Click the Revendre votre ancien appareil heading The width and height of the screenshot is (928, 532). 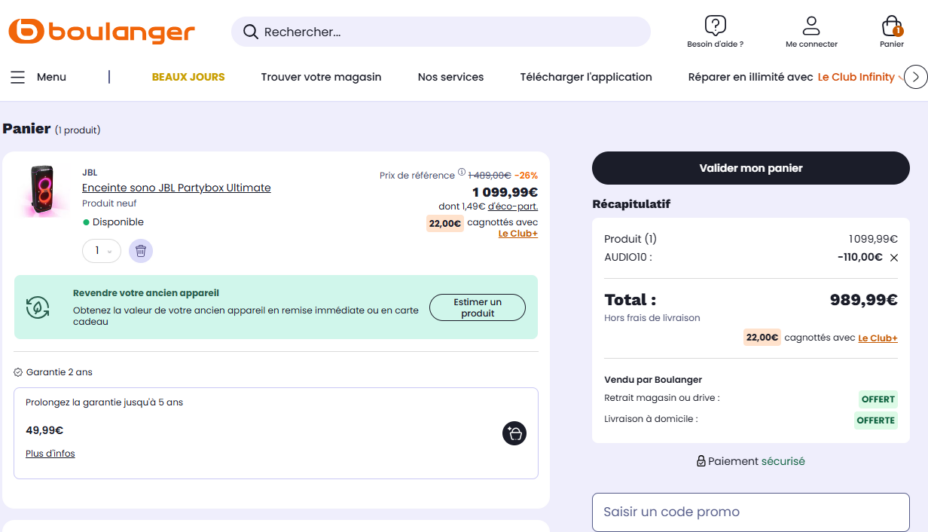[x=146, y=293]
